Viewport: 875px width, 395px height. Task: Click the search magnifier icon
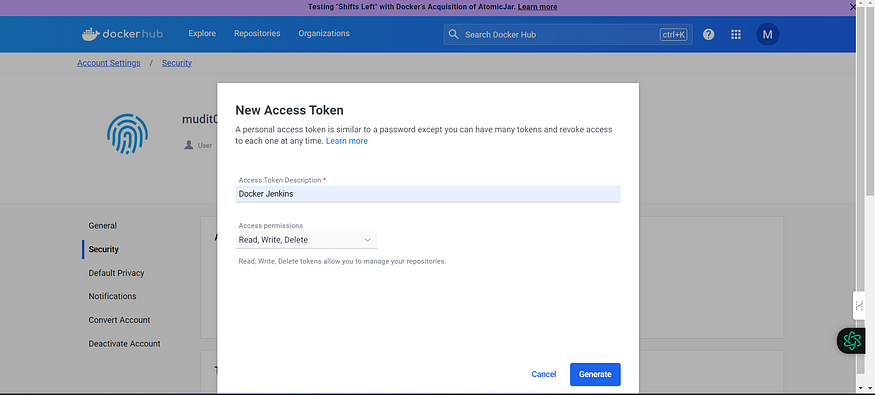(453, 34)
